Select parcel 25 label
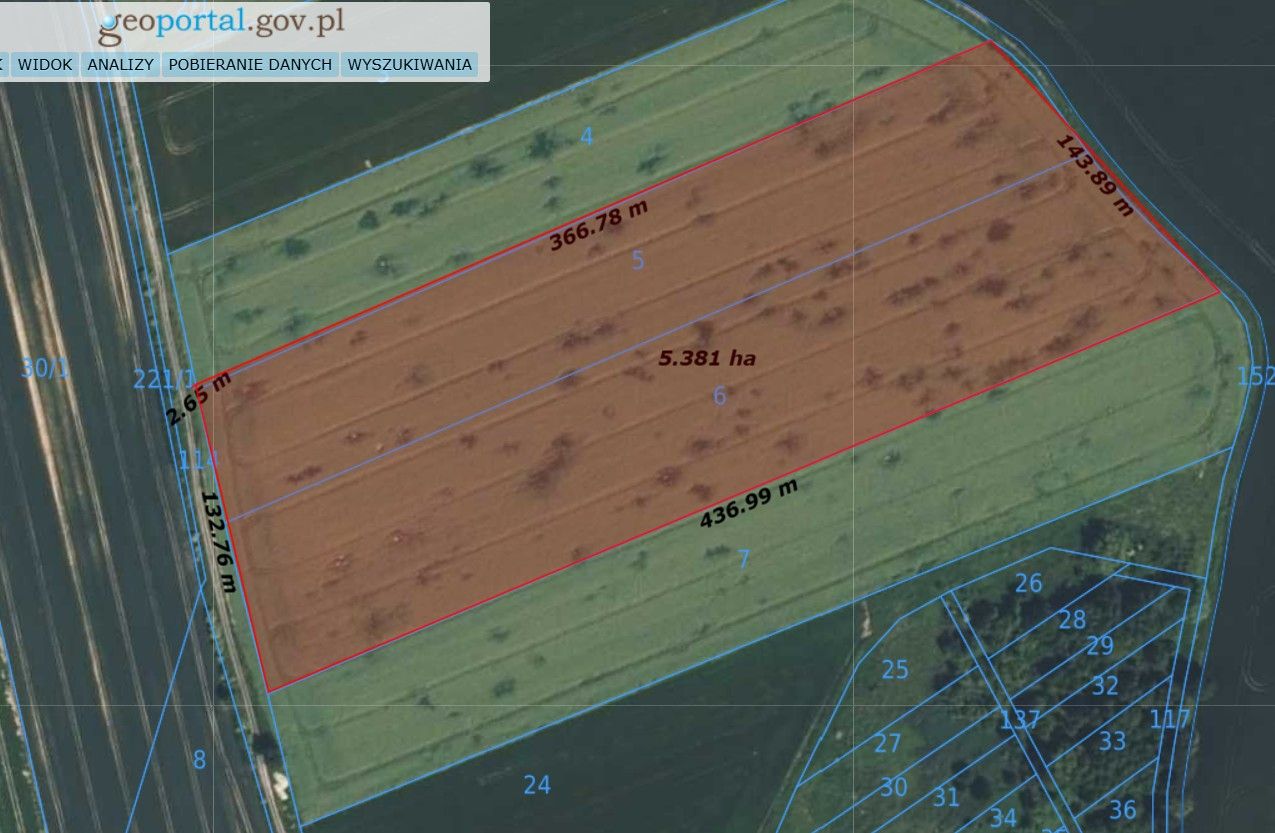This screenshot has height=833, width=1275. (x=895, y=669)
